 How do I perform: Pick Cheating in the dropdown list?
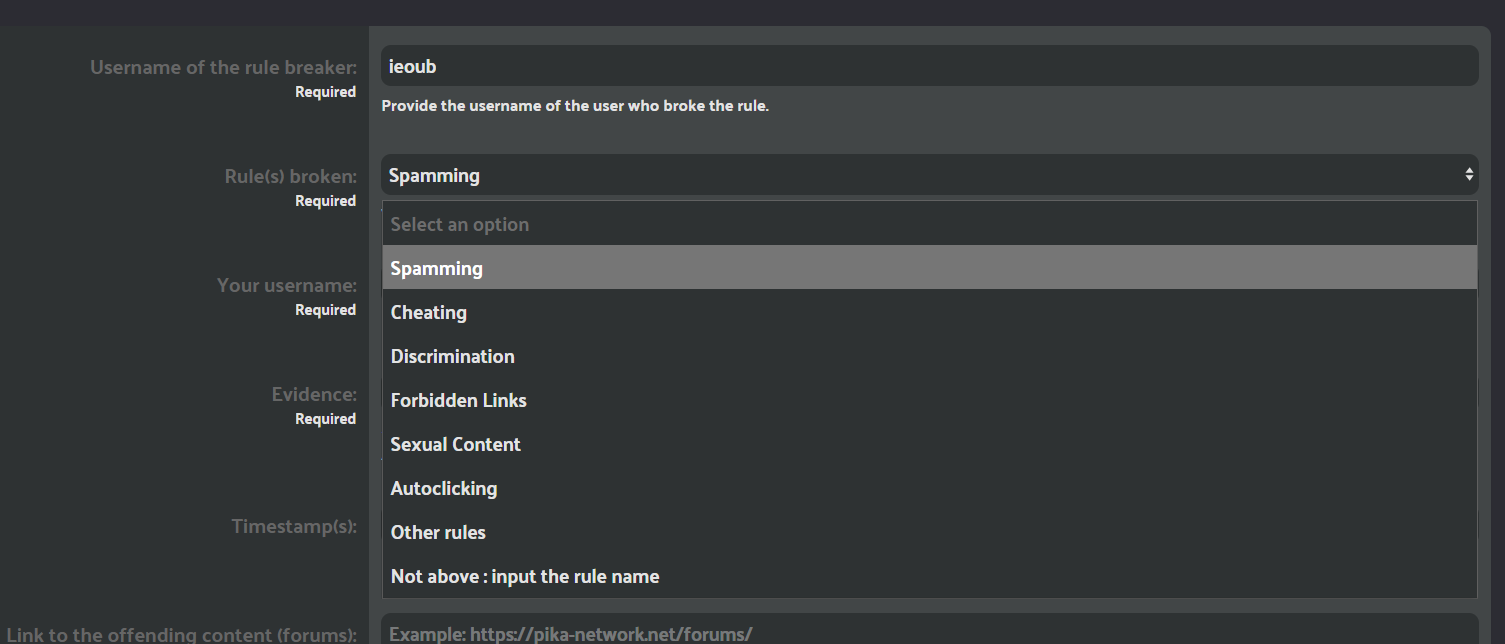pyautogui.click(x=929, y=313)
